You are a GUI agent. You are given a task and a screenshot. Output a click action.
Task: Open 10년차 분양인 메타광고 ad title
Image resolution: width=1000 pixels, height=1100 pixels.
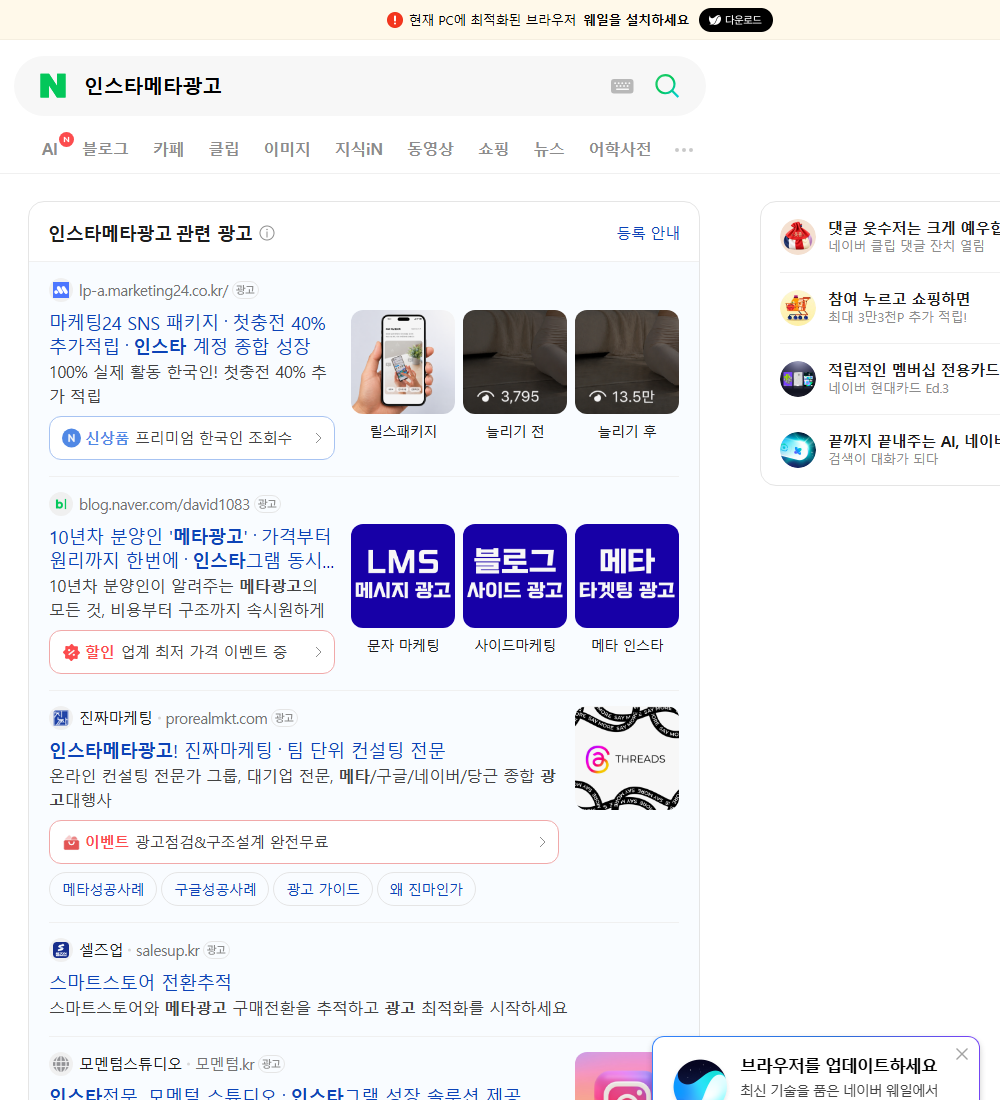coord(191,549)
